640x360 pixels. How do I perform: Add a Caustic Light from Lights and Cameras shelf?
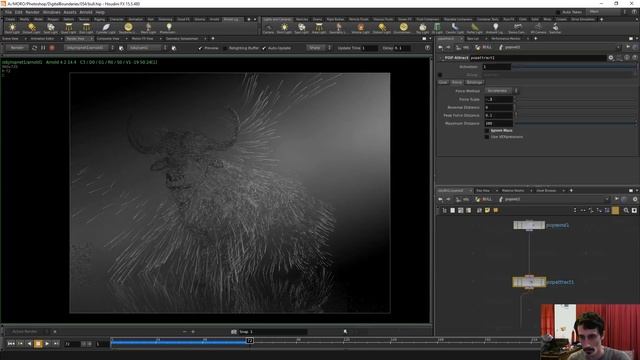[x=455, y=28]
